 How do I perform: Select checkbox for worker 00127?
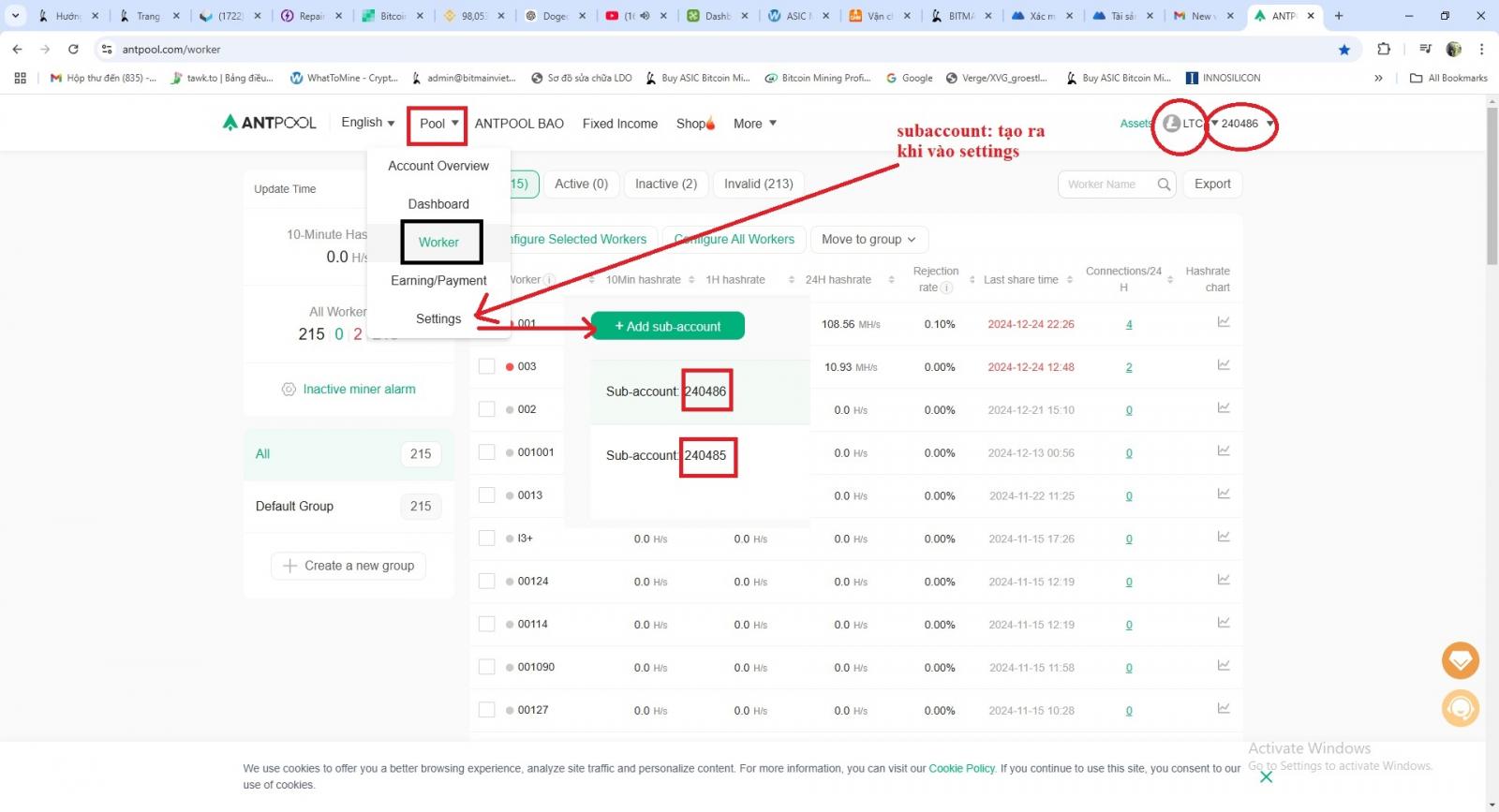pos(486,710)
